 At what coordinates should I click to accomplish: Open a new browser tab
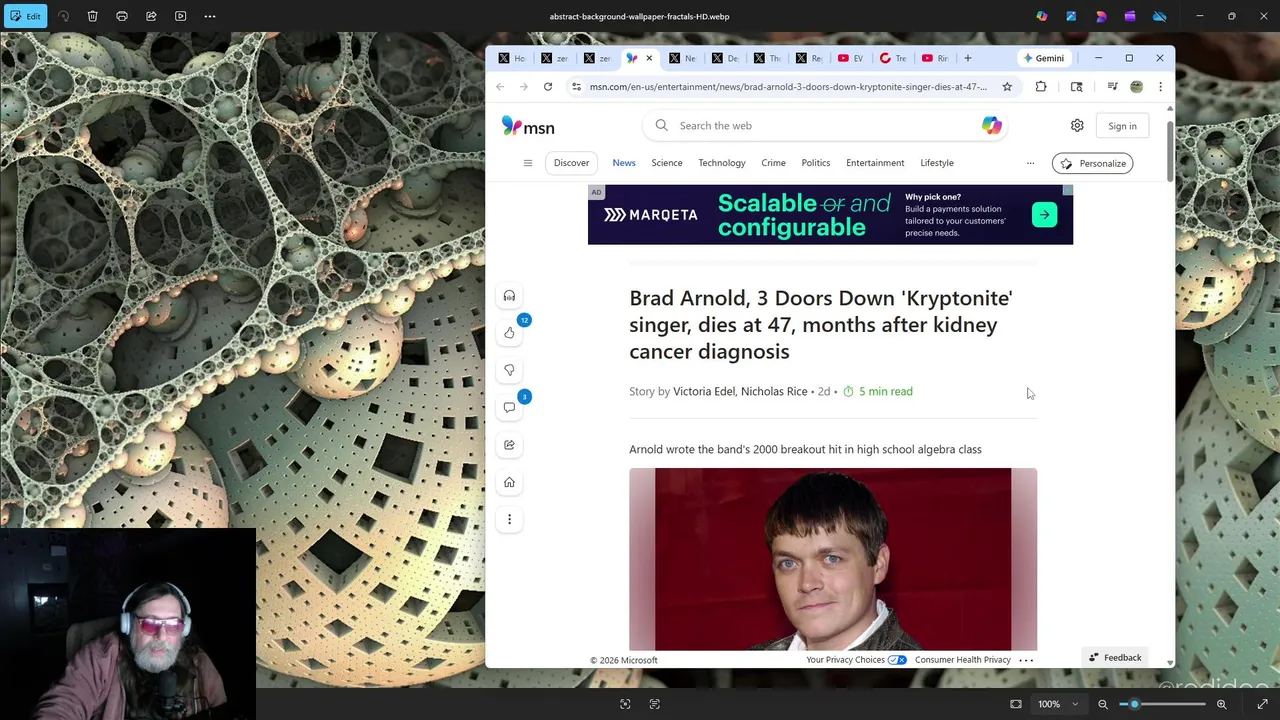coord(967,58)
